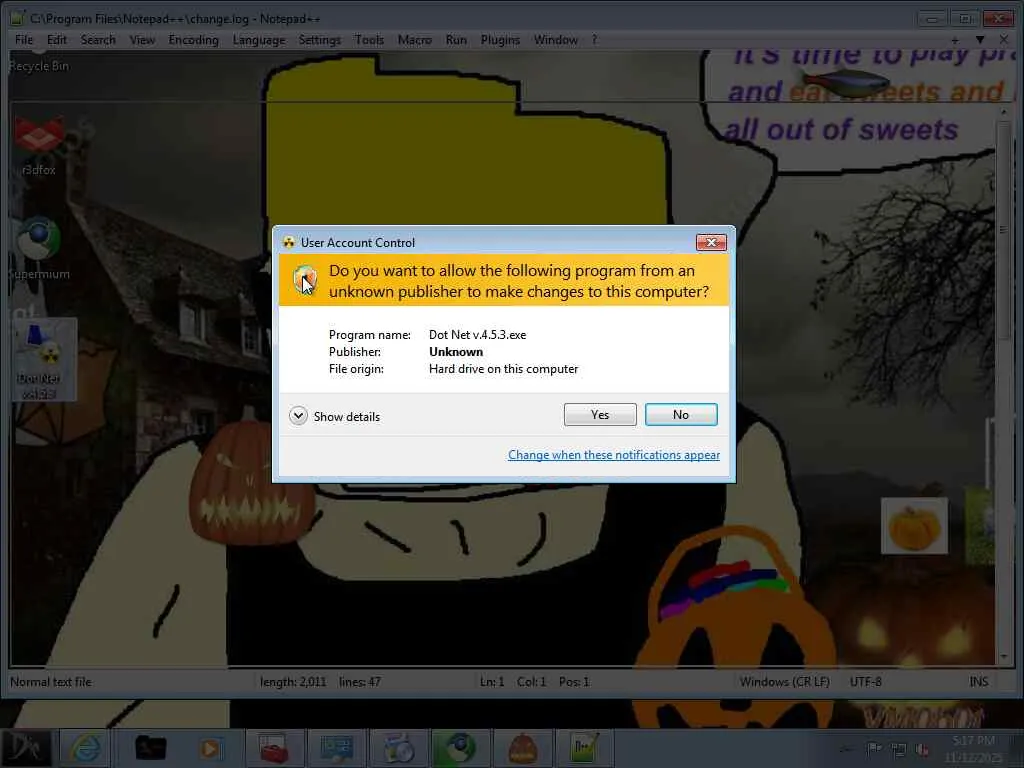Viewport: 1024px width, 768px height.
Task: Click the plus button at Notepad++ menu bar right
Action: (x=955, y=40)
